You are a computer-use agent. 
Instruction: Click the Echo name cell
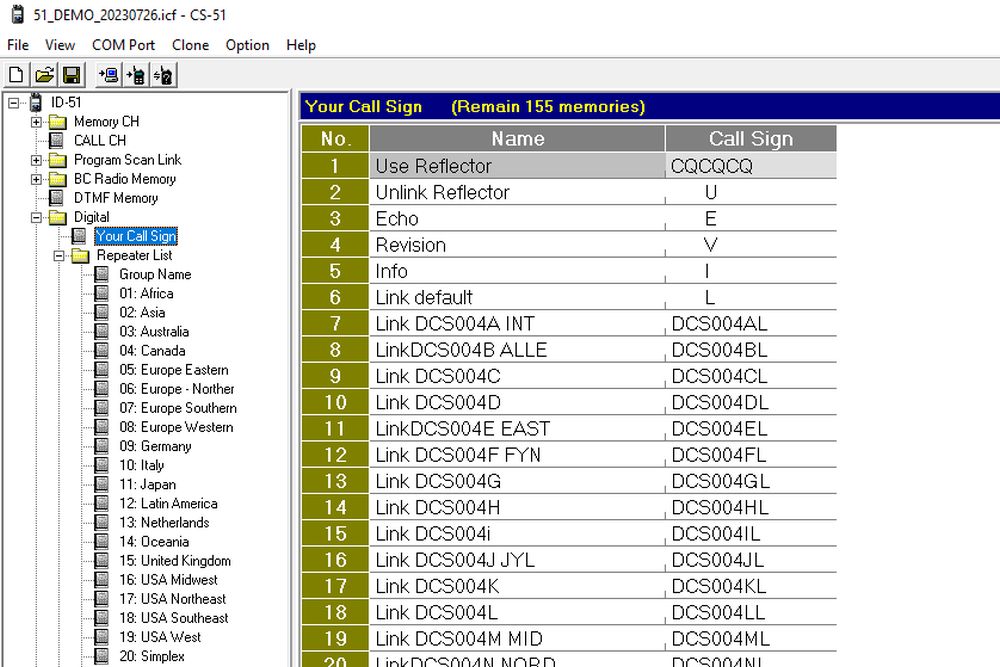(517, 219)
